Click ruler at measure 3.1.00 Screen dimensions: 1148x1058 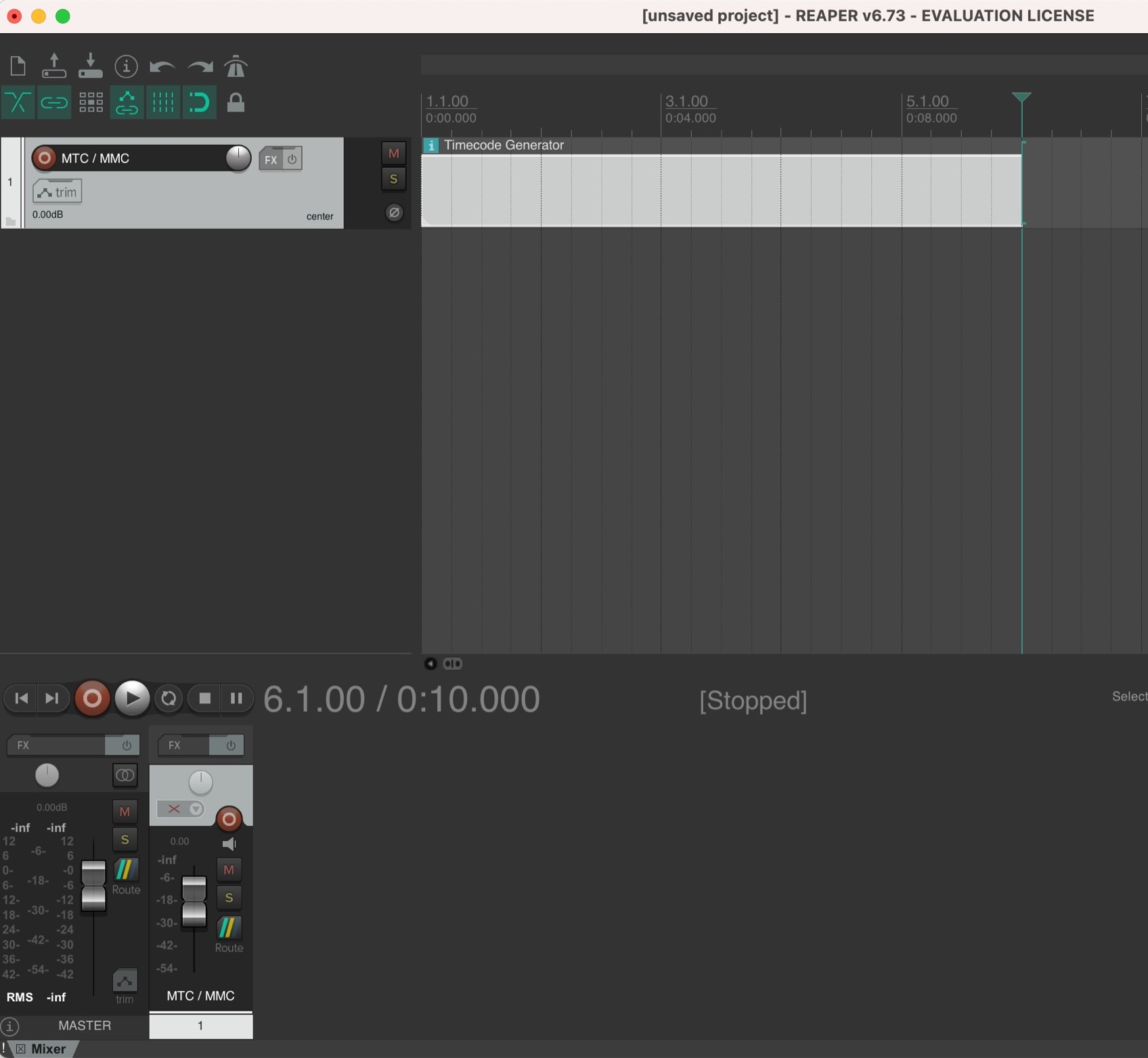click(x=686, y=102)
